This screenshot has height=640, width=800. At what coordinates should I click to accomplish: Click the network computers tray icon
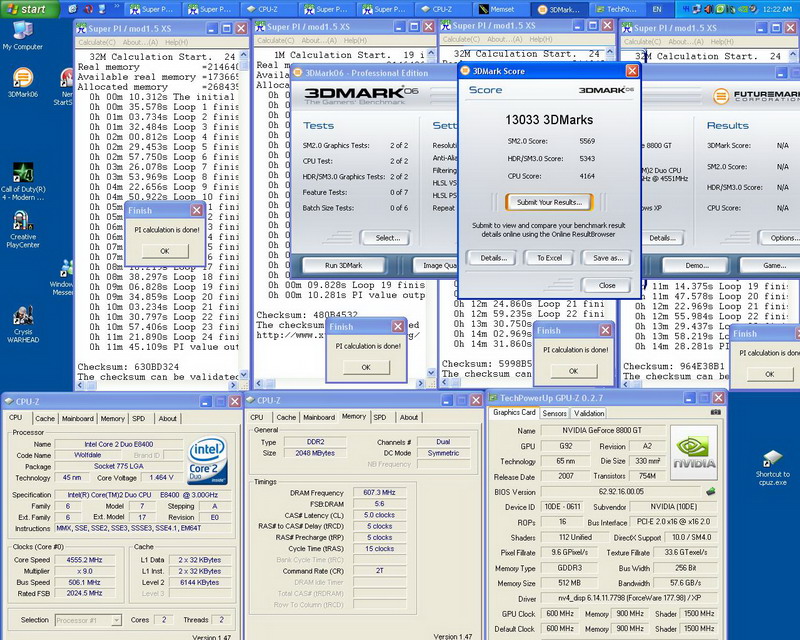[x=698, y=9]
